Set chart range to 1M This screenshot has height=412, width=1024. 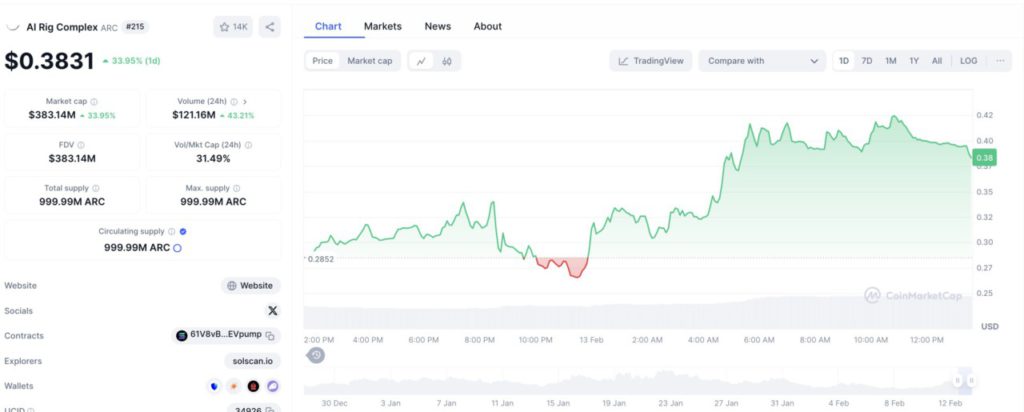coord(891,61)
